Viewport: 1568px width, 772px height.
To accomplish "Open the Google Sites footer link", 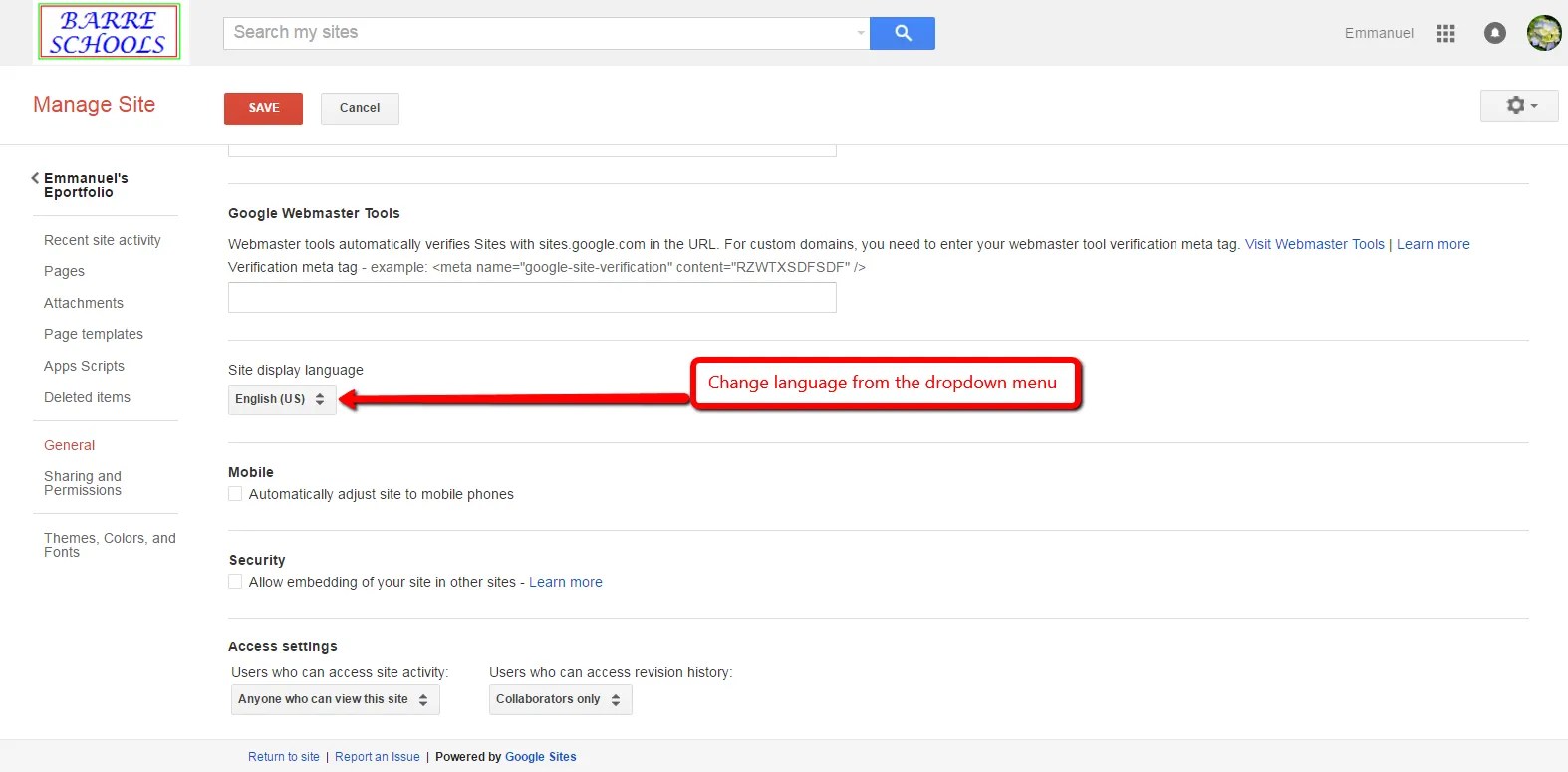I will tap(541, 757).
